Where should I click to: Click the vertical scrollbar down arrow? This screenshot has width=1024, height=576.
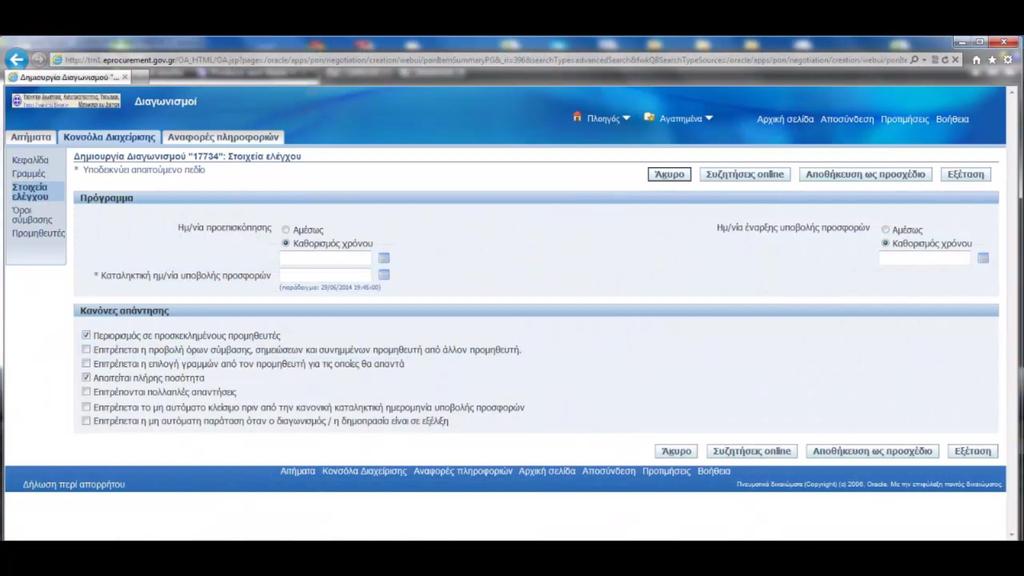point(1012,534)
